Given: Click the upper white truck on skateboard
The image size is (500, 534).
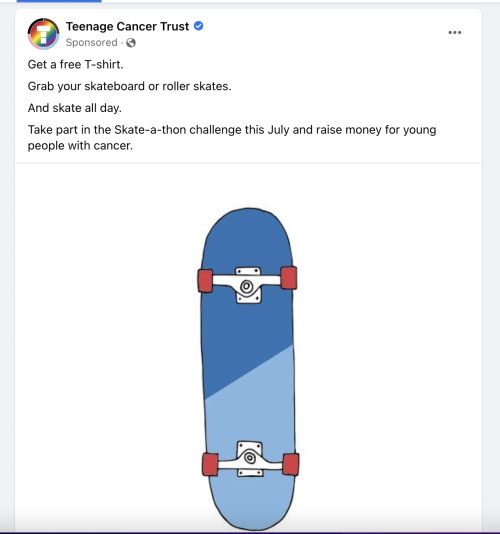Looking at the screenshot, I should point(248,285).
